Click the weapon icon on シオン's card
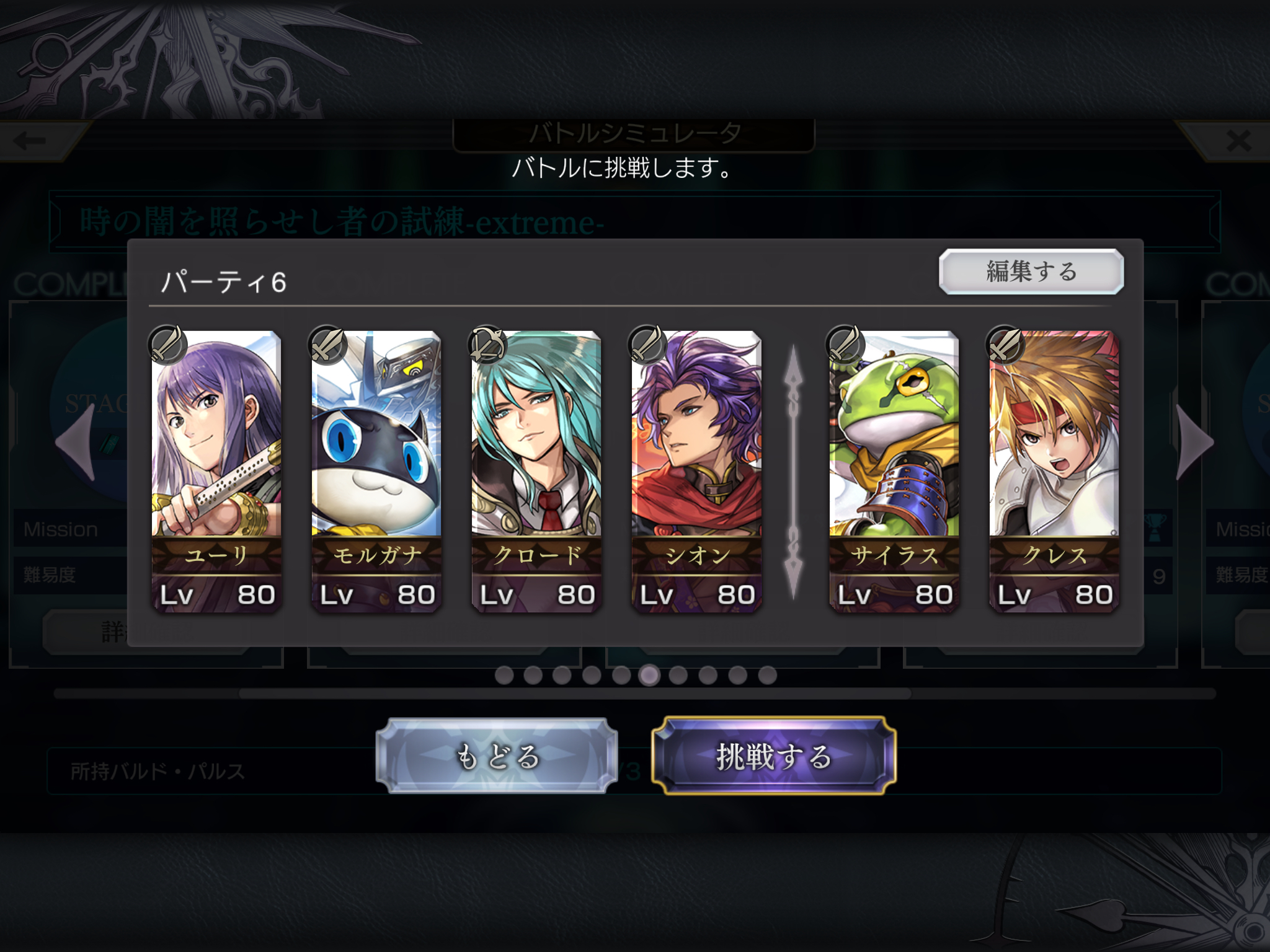This screenshot has width=1270, height=952. [x=648, y=343]
